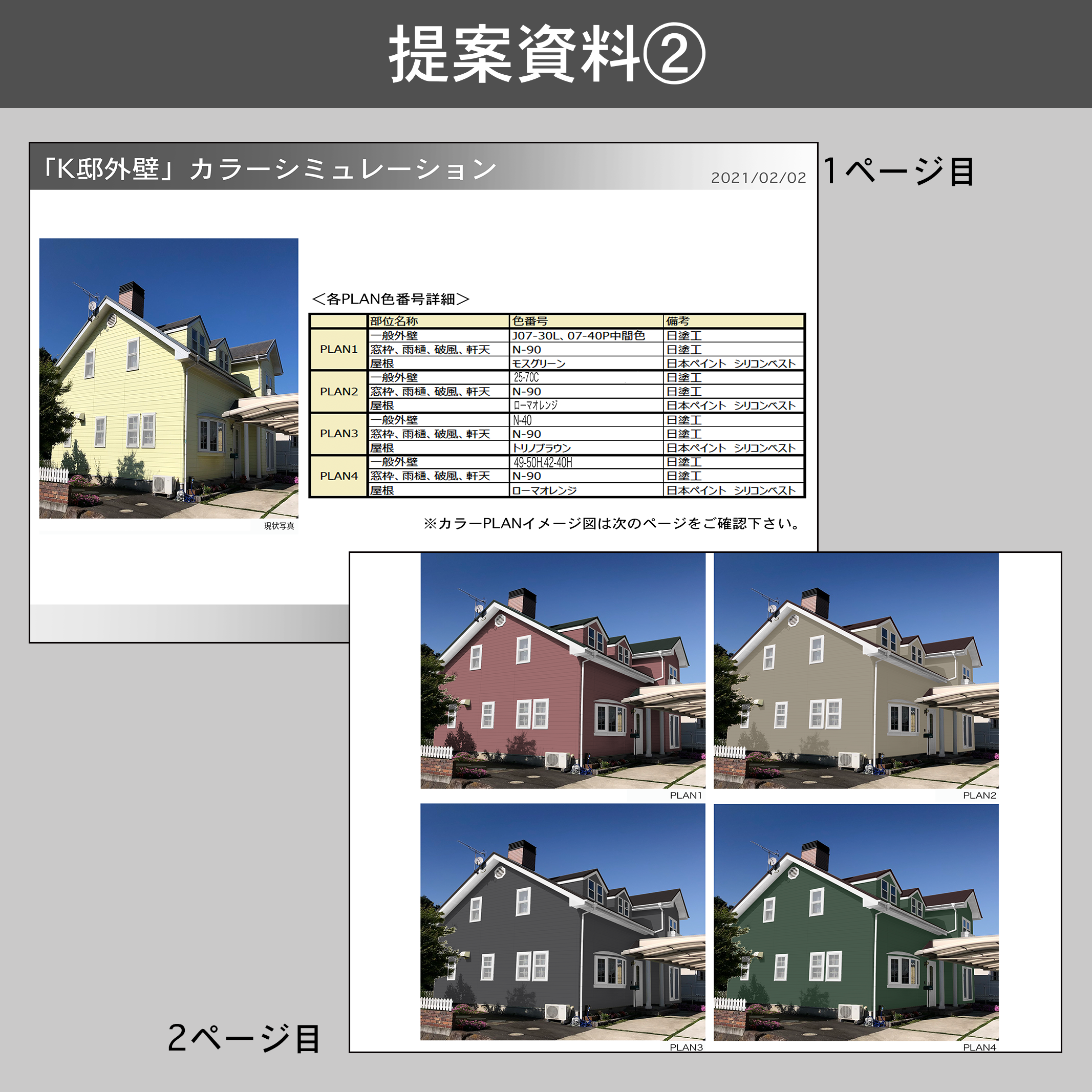Click the PLAN4 row label in table
This screenshot has width=1092, height=1092.
pos(338,476)
